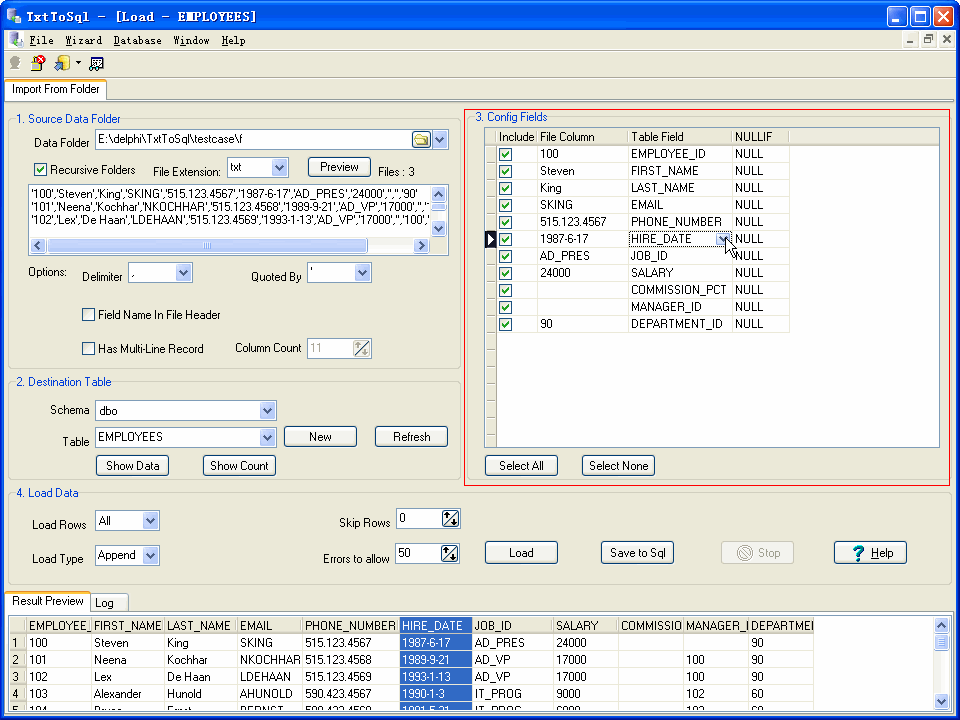Click the Errors to allow spinner control
Screen dimensions: 960x720
click(449, 553)
